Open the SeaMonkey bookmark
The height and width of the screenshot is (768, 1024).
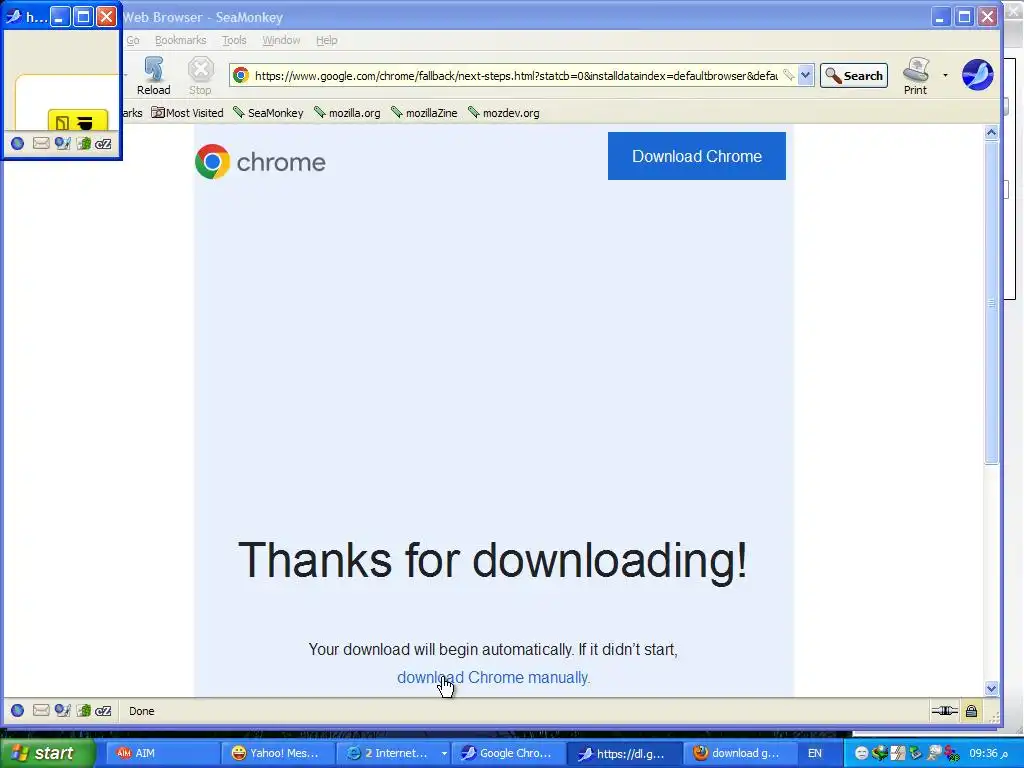coord(268,113)
